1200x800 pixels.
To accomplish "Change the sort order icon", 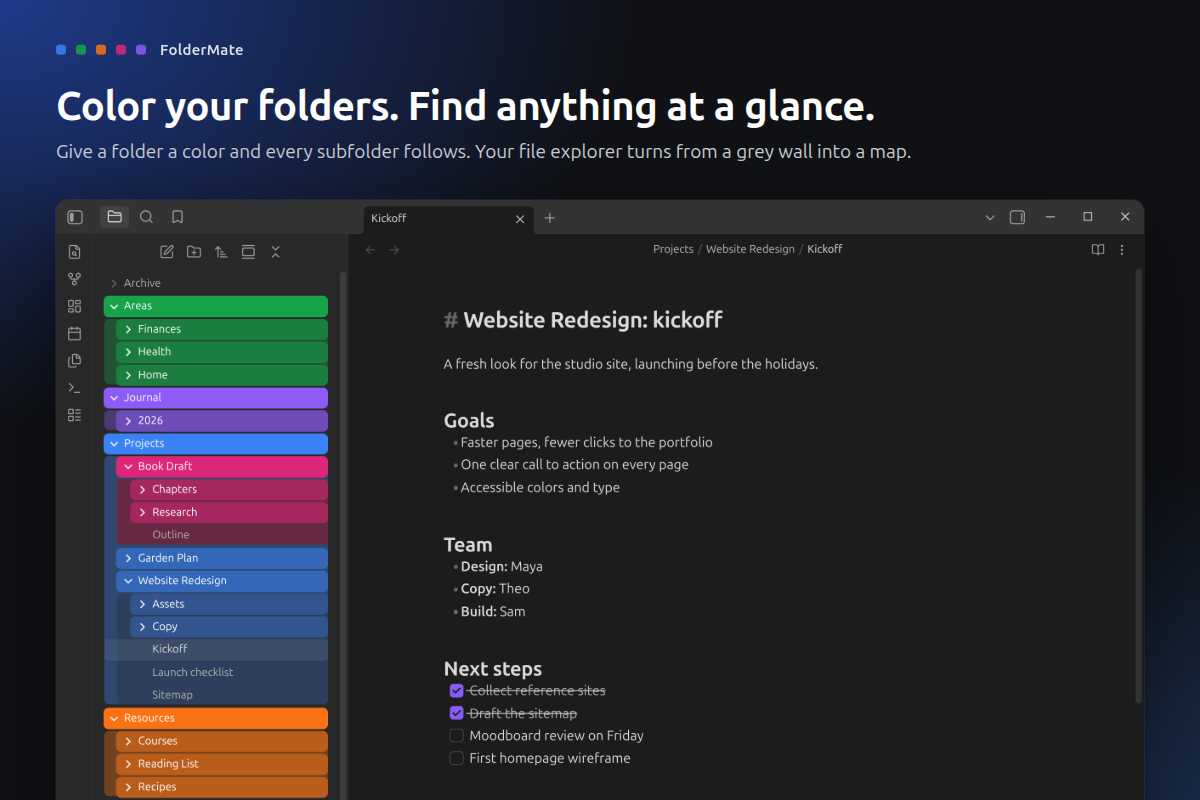I will click(x=221, y=252).
